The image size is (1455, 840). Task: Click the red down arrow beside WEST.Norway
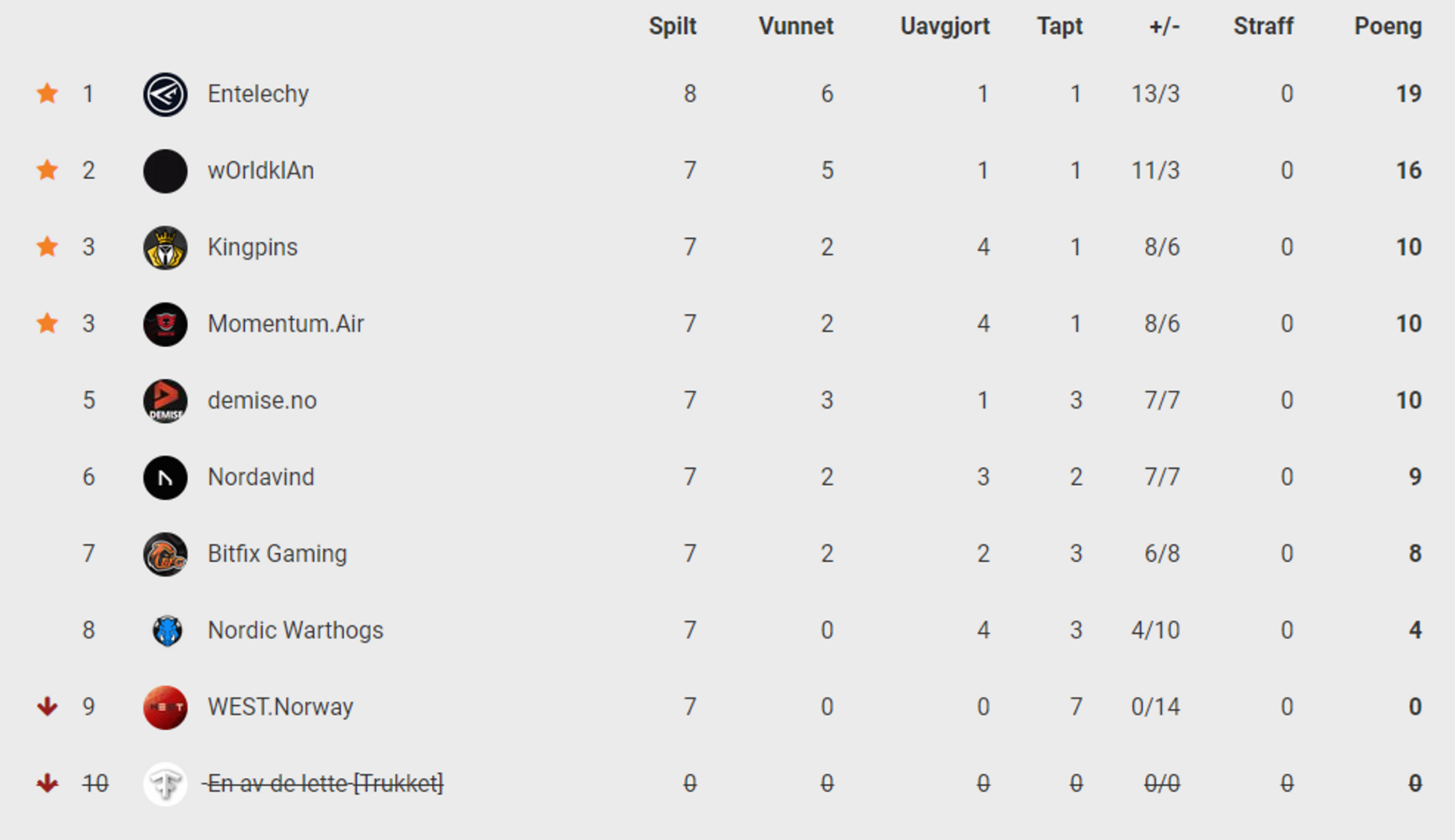[x=47, y=706]
